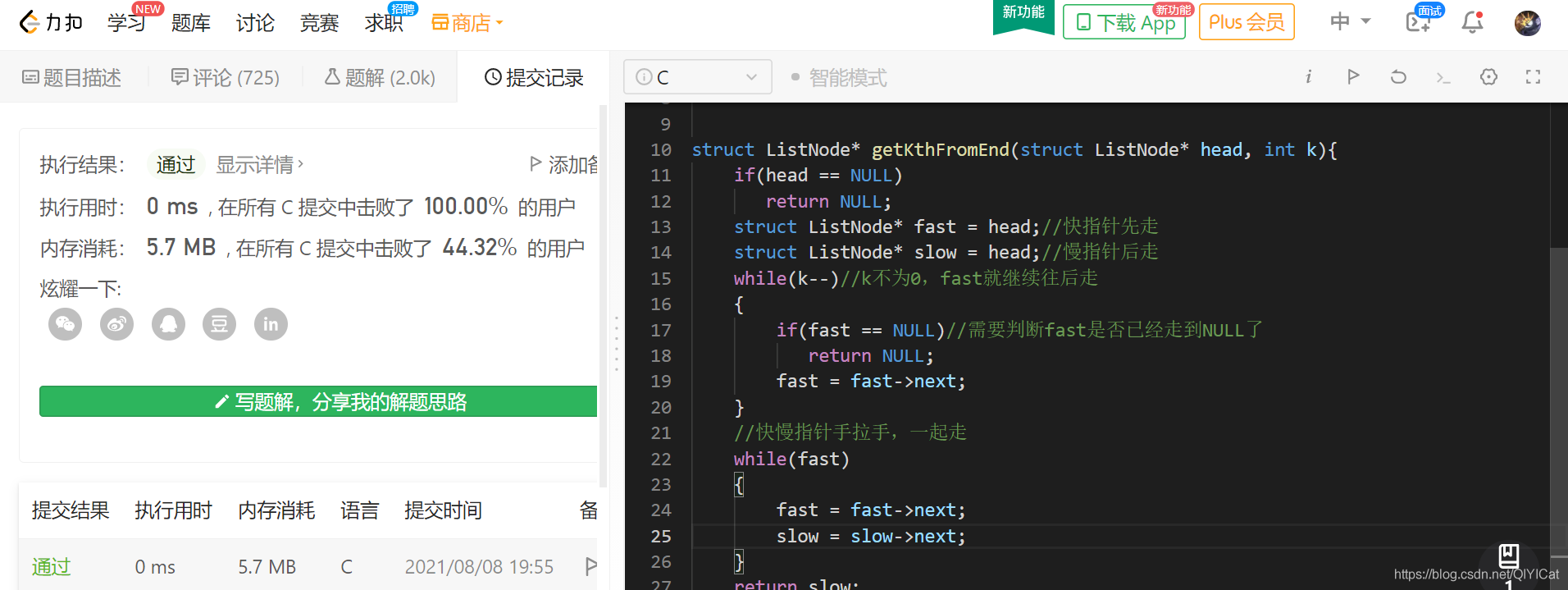Click code line 'slow = slow->next;'
This screenshot has height=590, width=1568.
pos(871,536)
